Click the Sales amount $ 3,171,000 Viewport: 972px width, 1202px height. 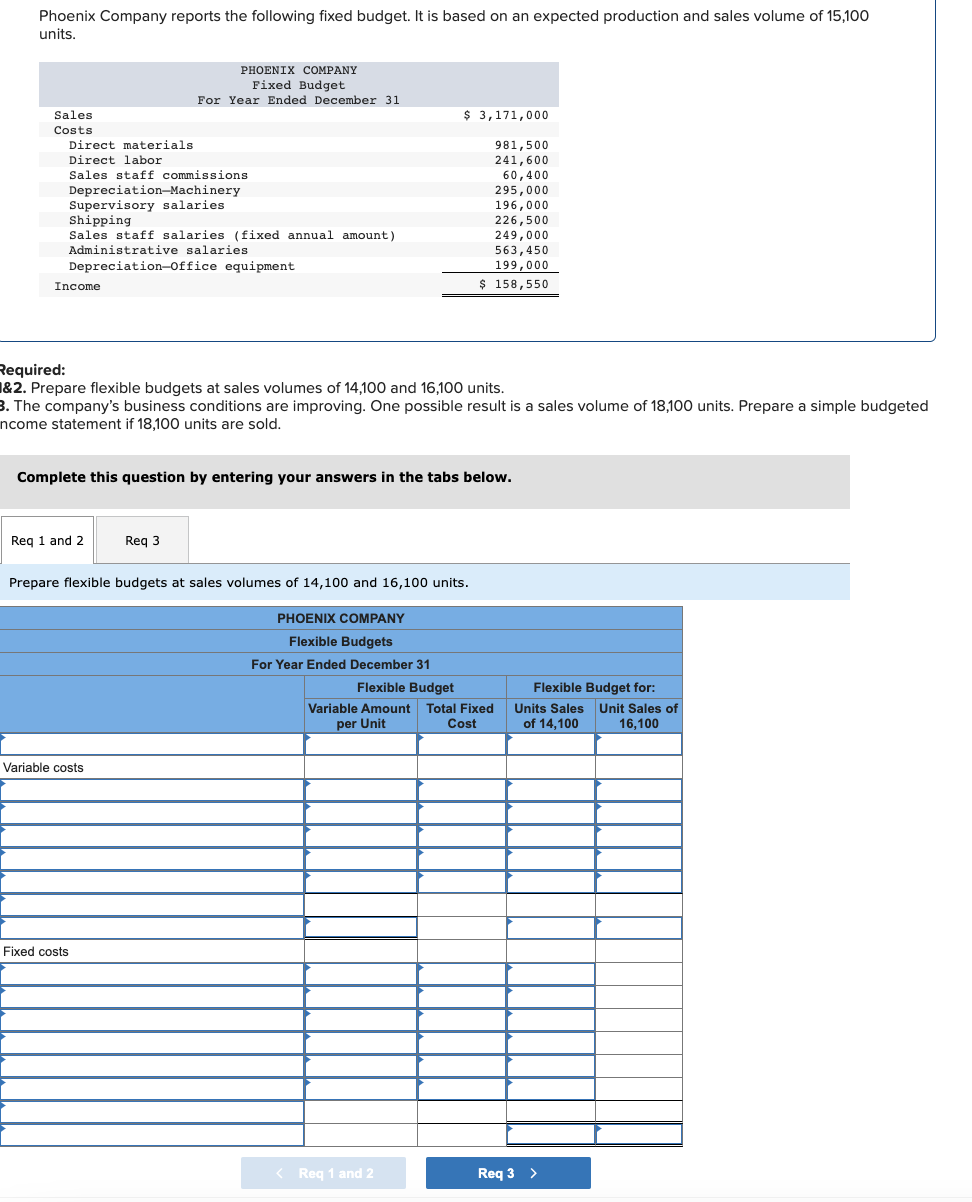[x=507, y=115]
